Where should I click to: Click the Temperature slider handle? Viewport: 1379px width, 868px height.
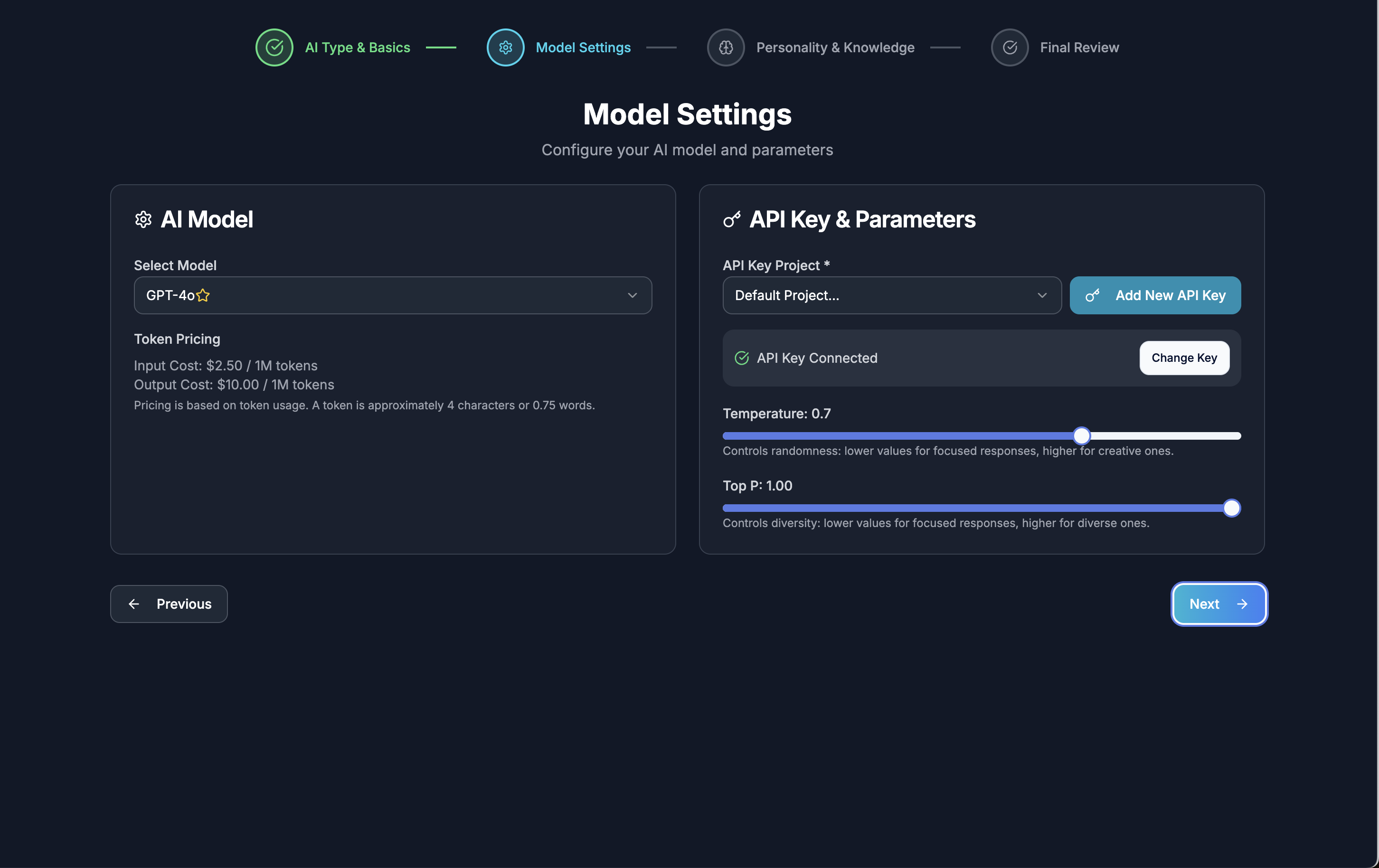(1081, 436)
